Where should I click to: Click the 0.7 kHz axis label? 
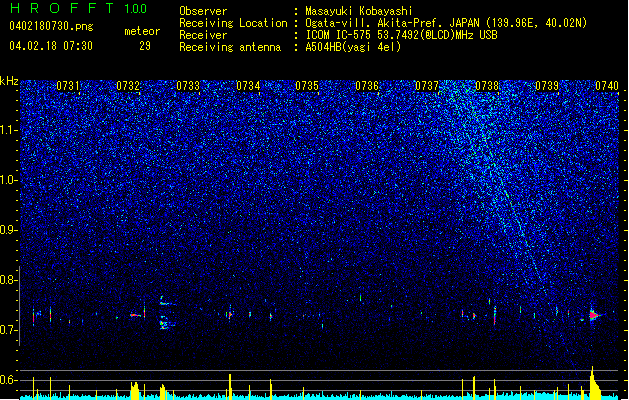(x=9, y=330)
